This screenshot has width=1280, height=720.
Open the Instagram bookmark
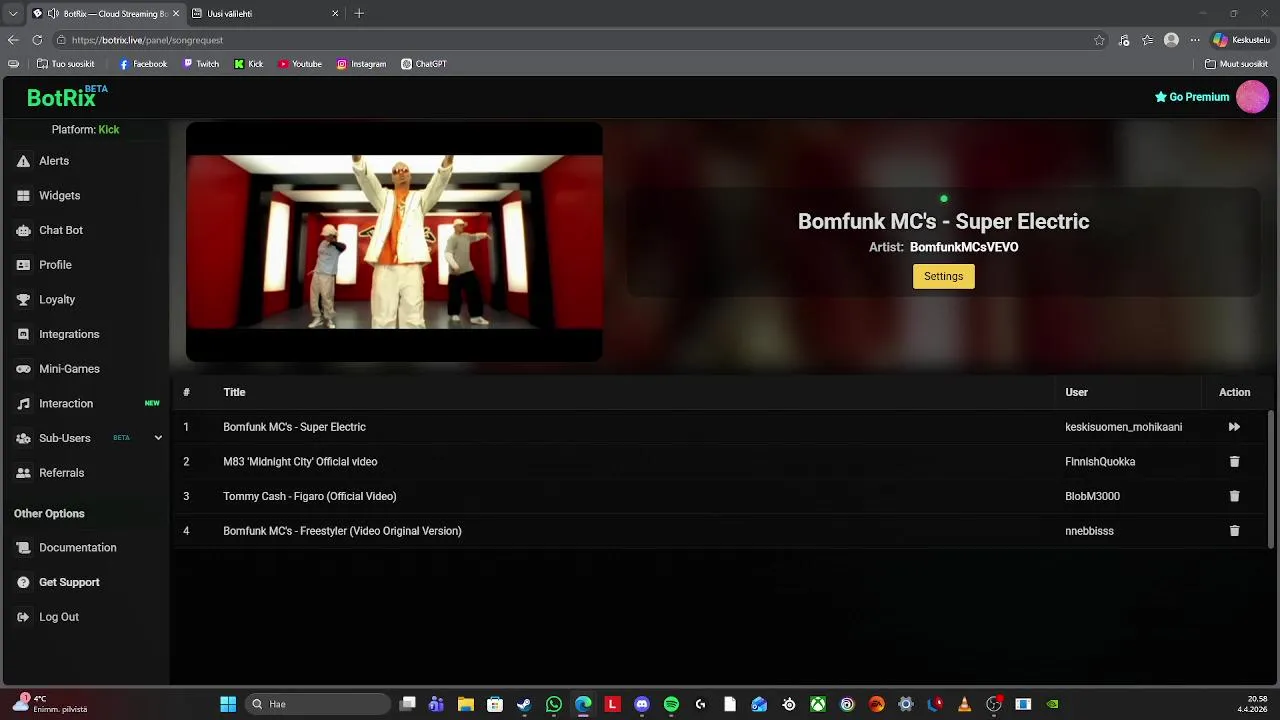click(361, 64)
